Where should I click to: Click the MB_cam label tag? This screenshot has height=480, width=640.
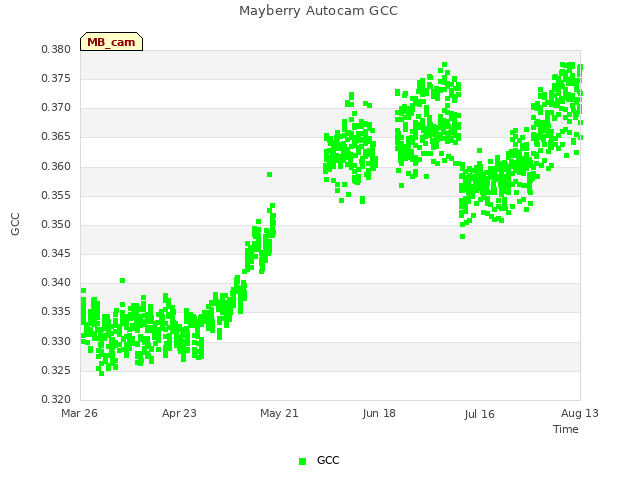coord(111,42)
